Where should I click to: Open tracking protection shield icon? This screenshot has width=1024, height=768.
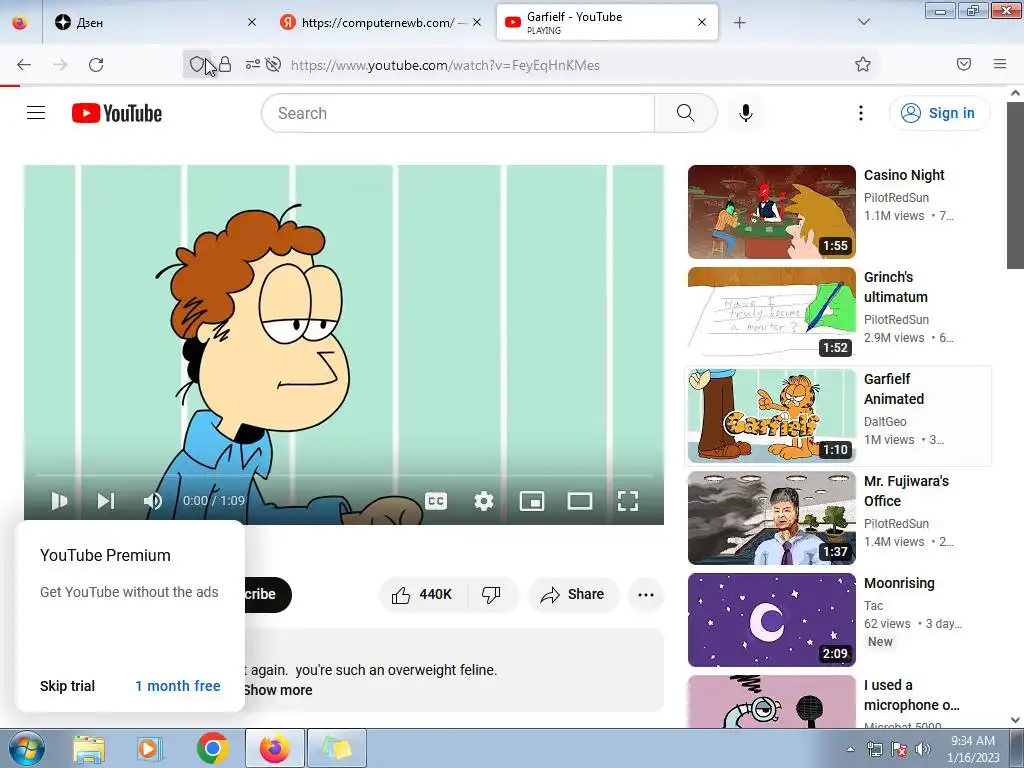[196, 64]
